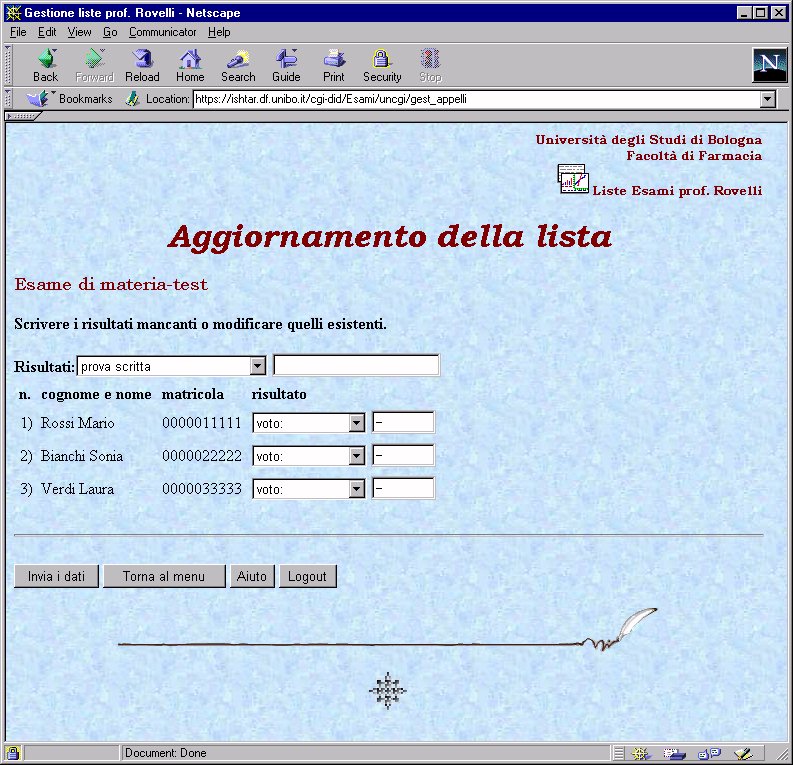This screenshot has height=765, width=793.
Task: Click the 'Esame di materia-test' heading
Action: point(111,284)
